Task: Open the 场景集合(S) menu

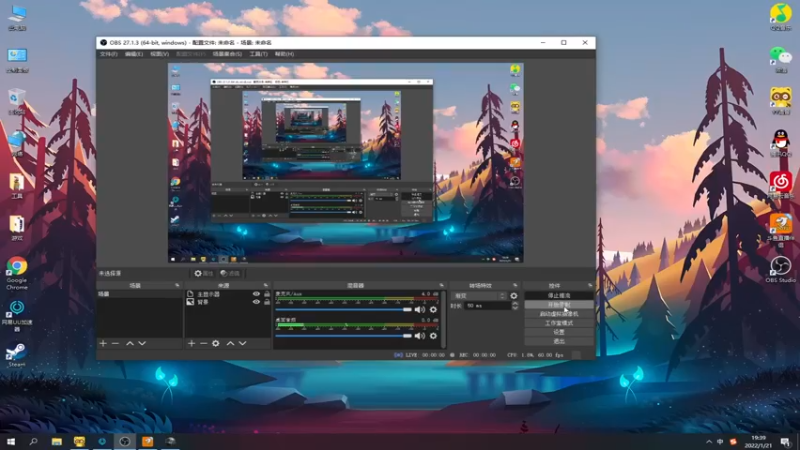Action: click(x=227, y=54)
